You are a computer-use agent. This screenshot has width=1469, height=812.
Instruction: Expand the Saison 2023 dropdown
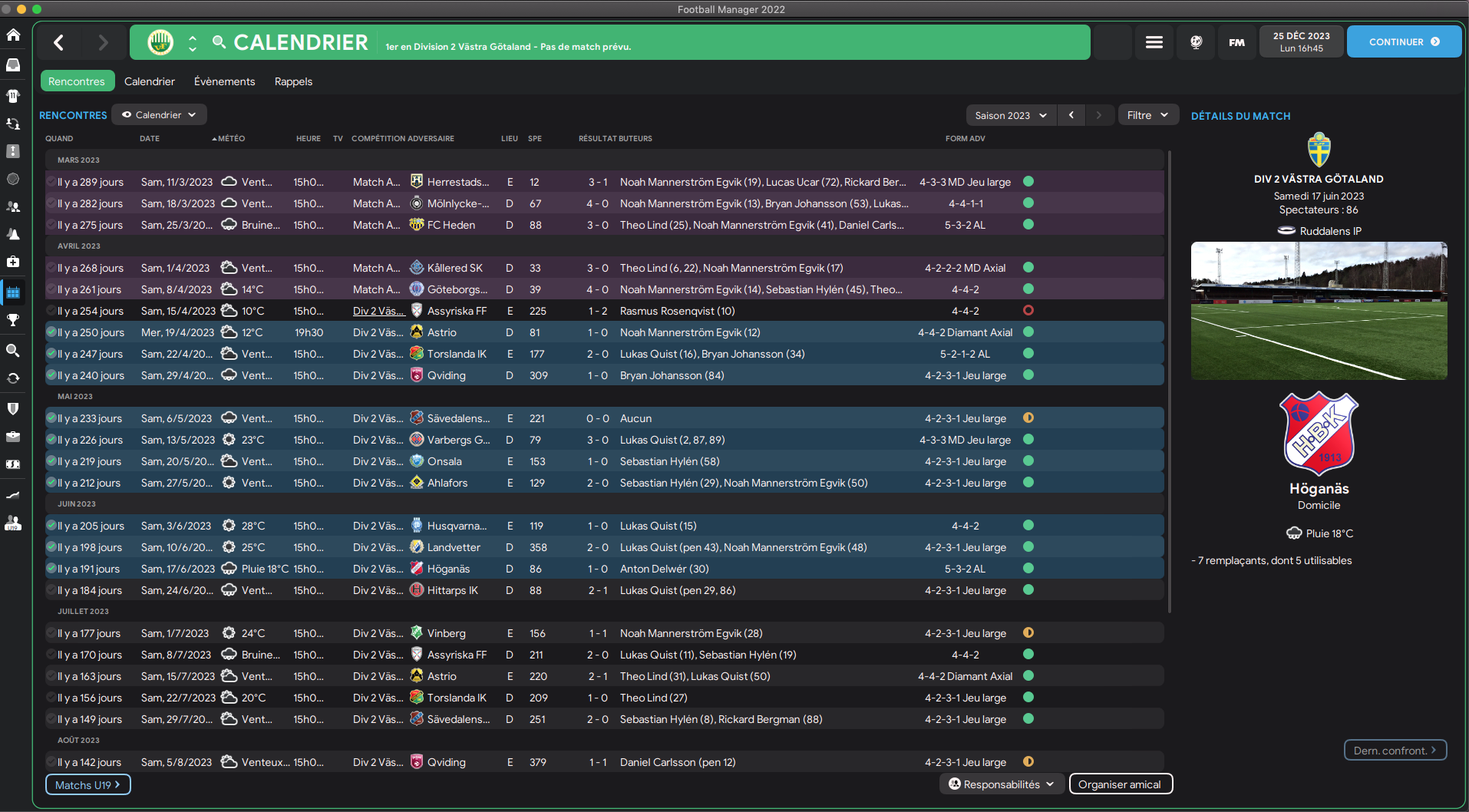click(x=1010, y=115)
